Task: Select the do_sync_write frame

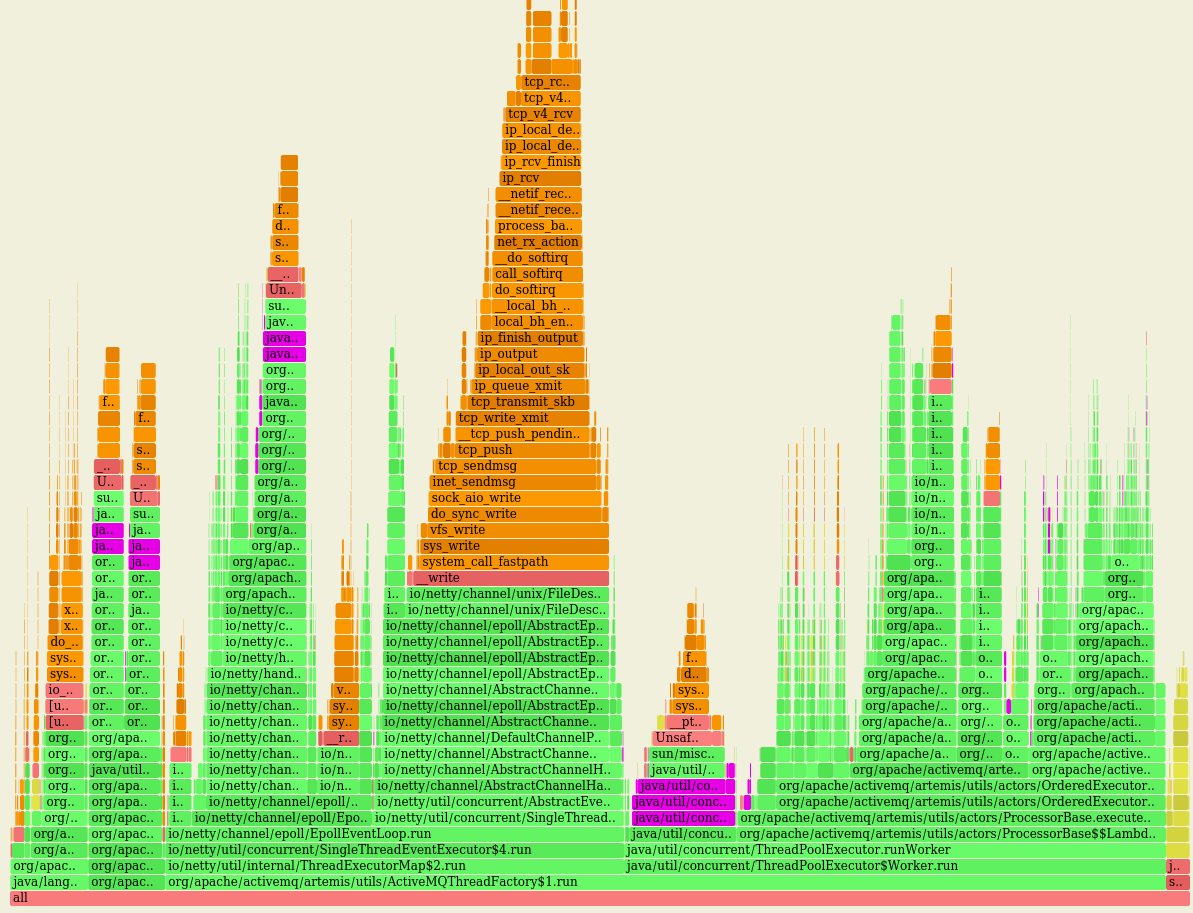Action: 516,514
